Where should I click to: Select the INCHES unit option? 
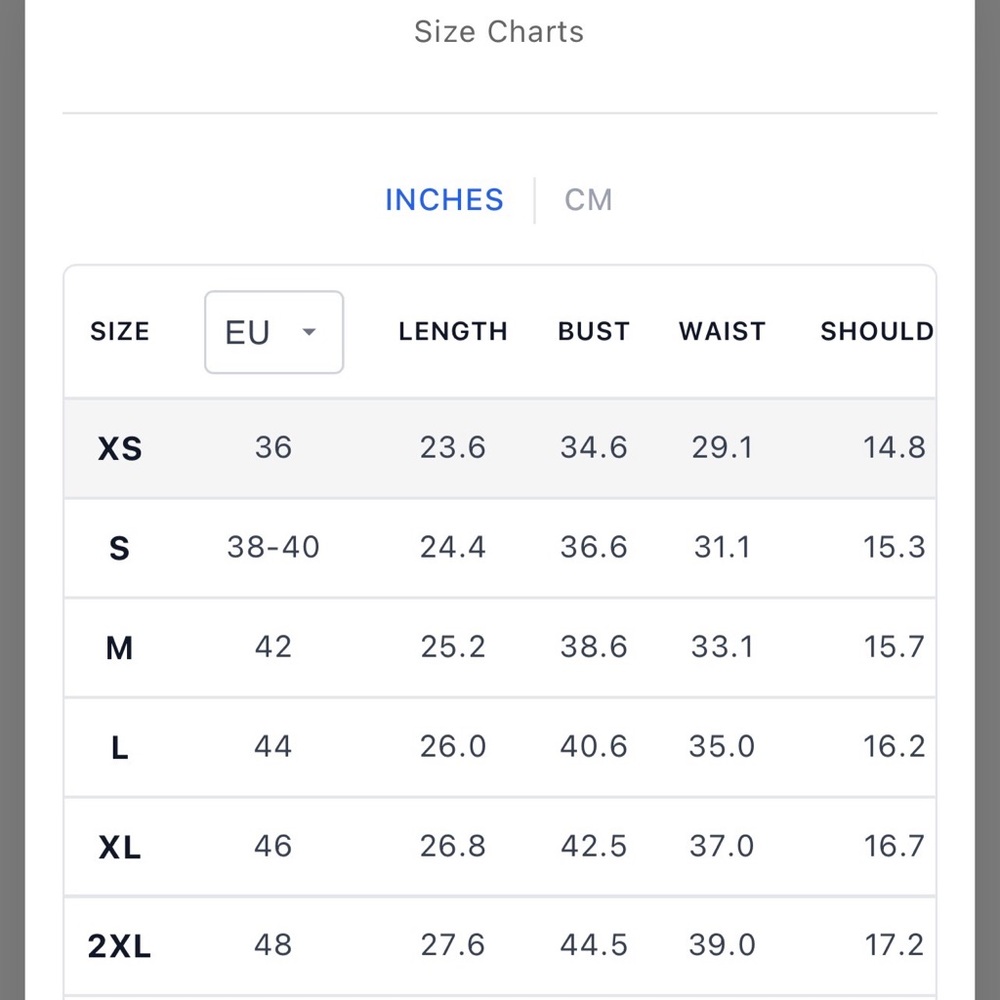click(445, 200)
